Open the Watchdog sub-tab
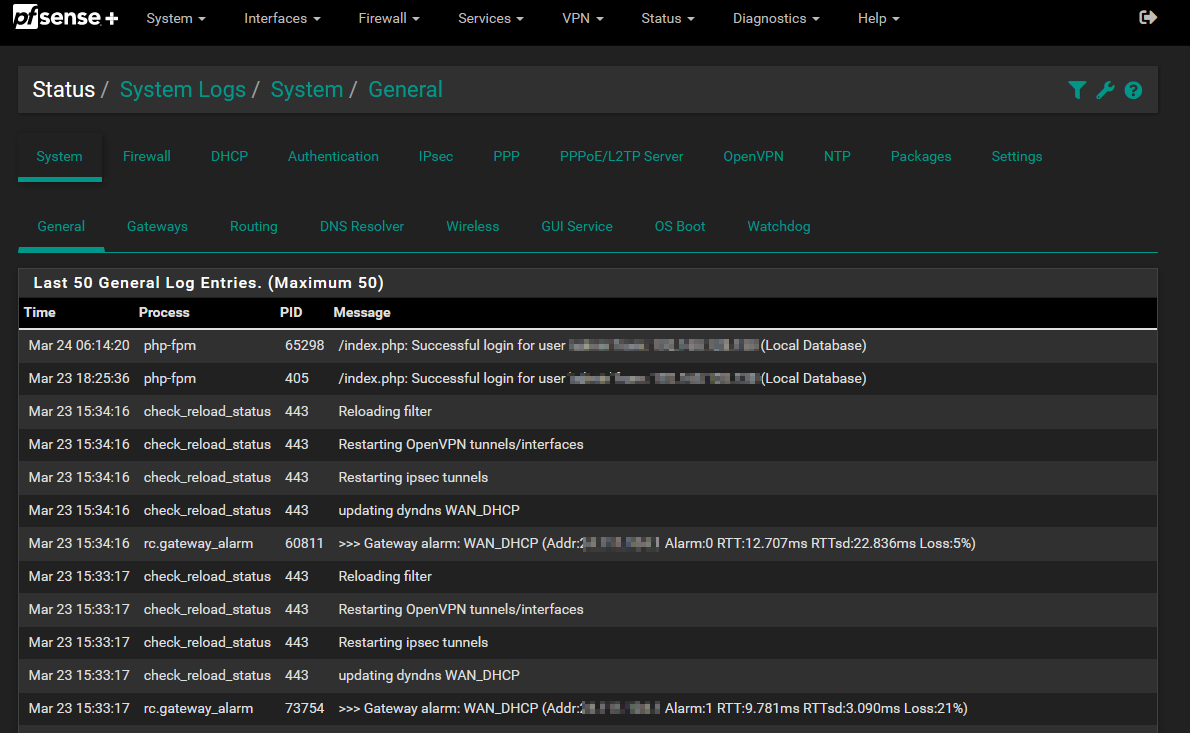The image size is (1190, 733). 779,226
